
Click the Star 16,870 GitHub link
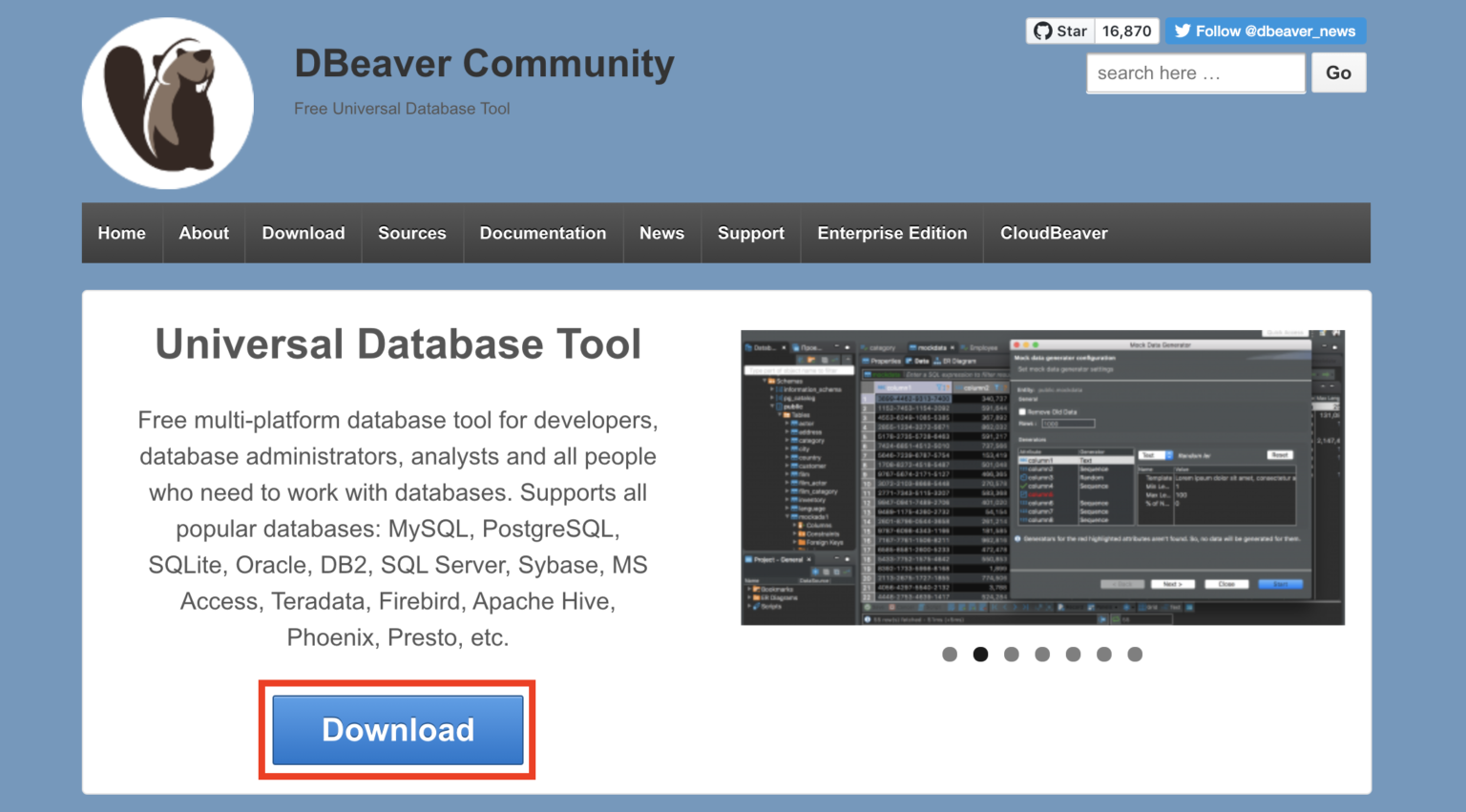1092,30
